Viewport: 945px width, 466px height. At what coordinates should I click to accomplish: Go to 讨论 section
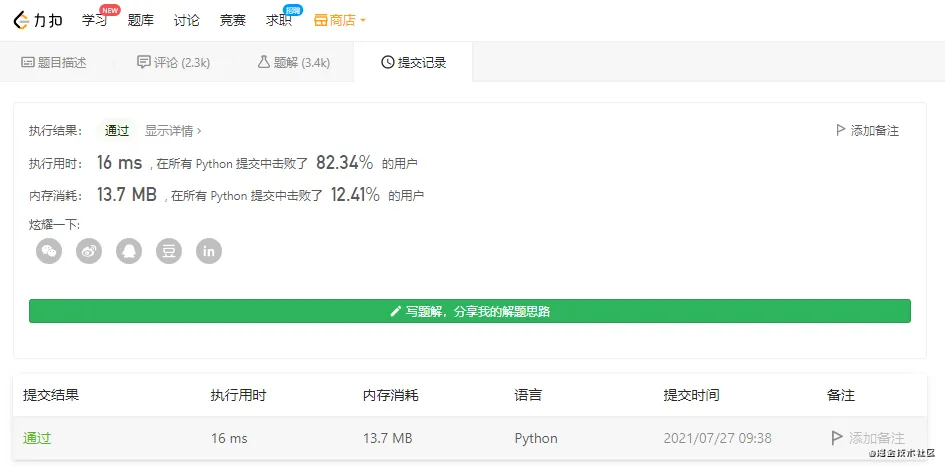pos(187,20)
